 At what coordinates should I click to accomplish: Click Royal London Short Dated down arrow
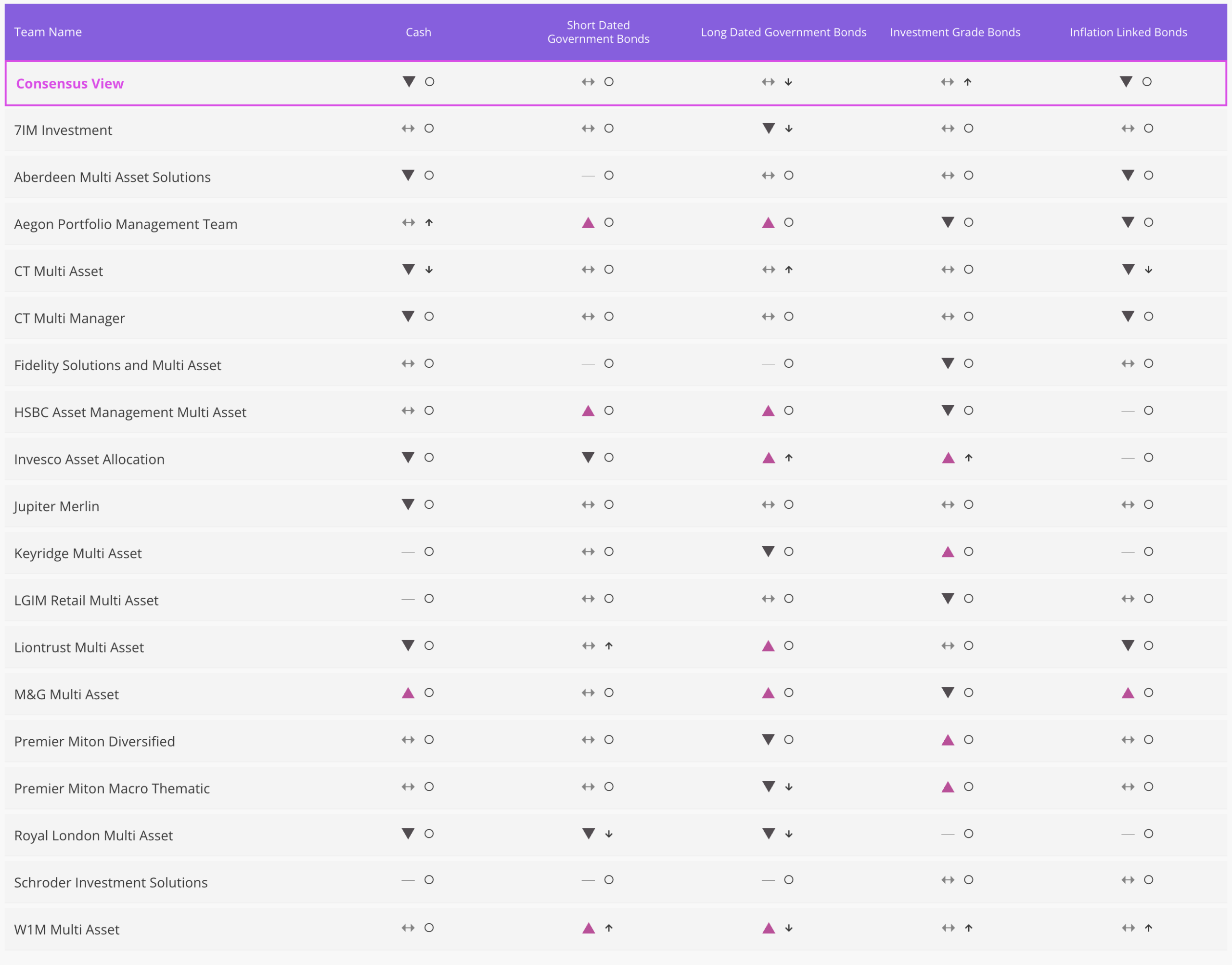(x=609, y=834)
